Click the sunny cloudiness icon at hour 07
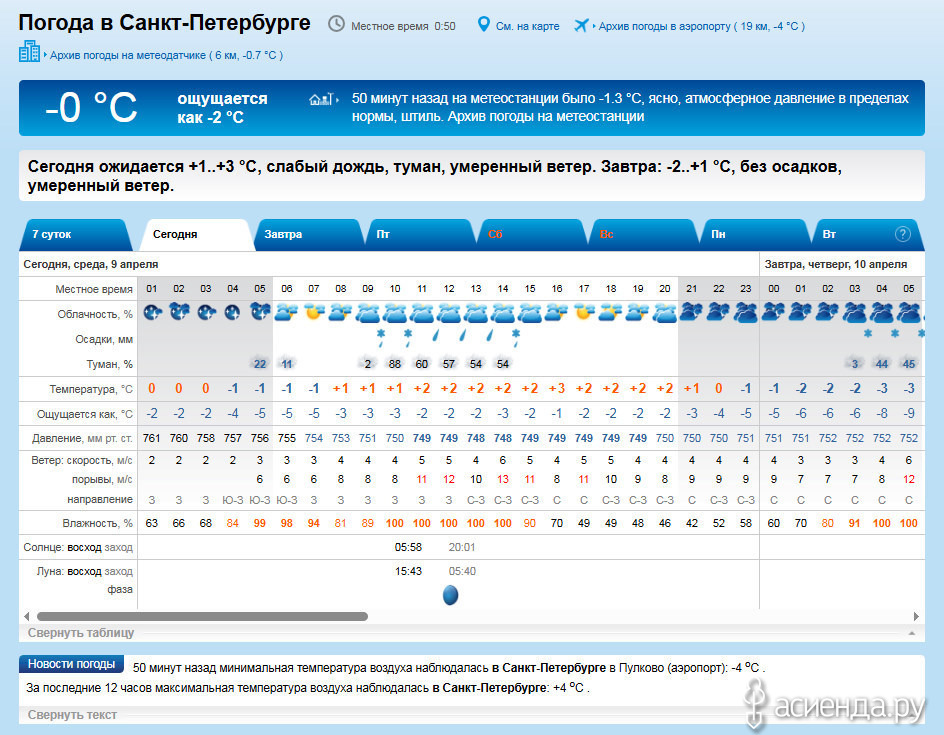The height and width of the screenshot is (735, 944). 314,312
